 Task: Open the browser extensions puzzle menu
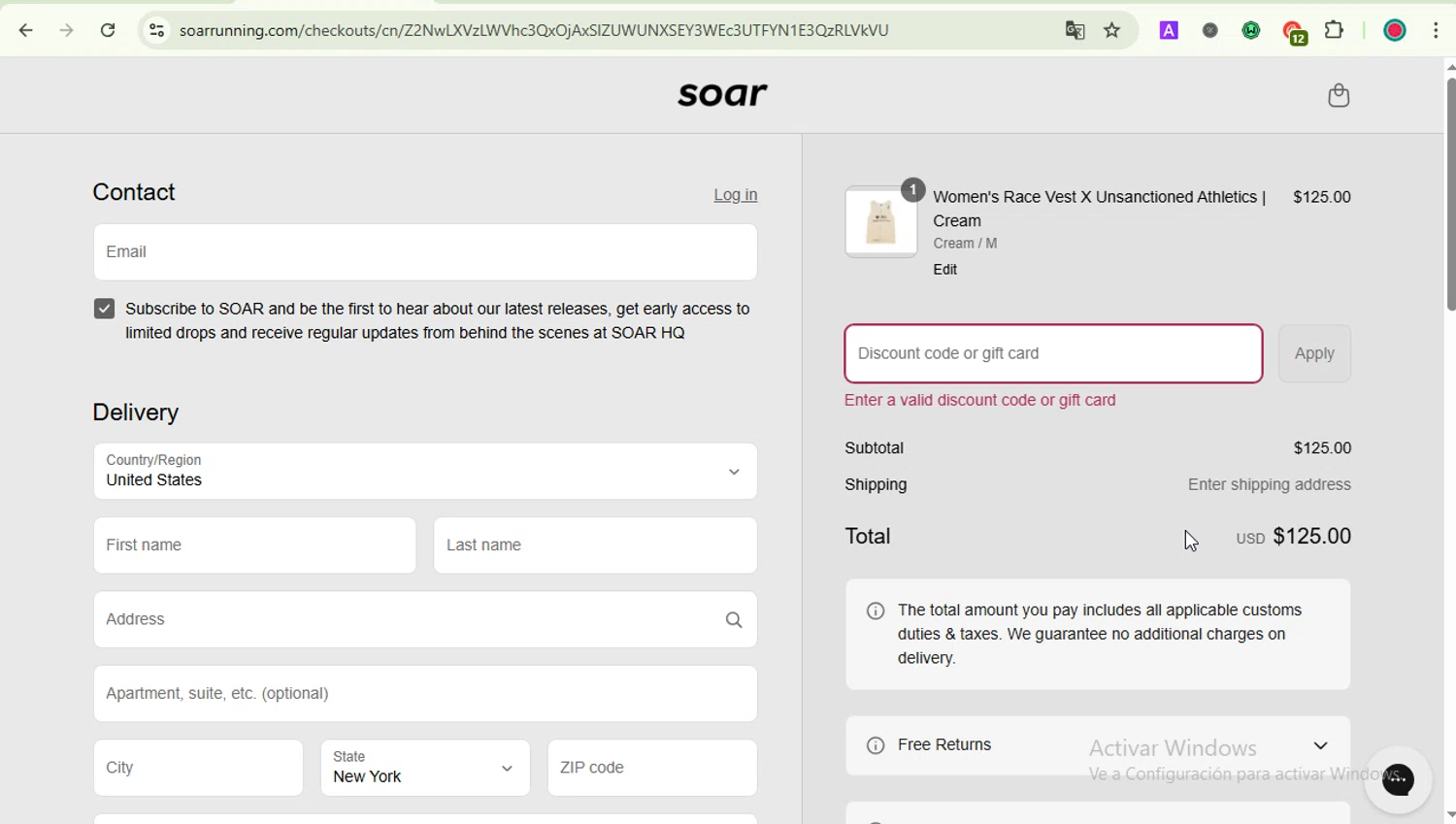(1335, 30)
